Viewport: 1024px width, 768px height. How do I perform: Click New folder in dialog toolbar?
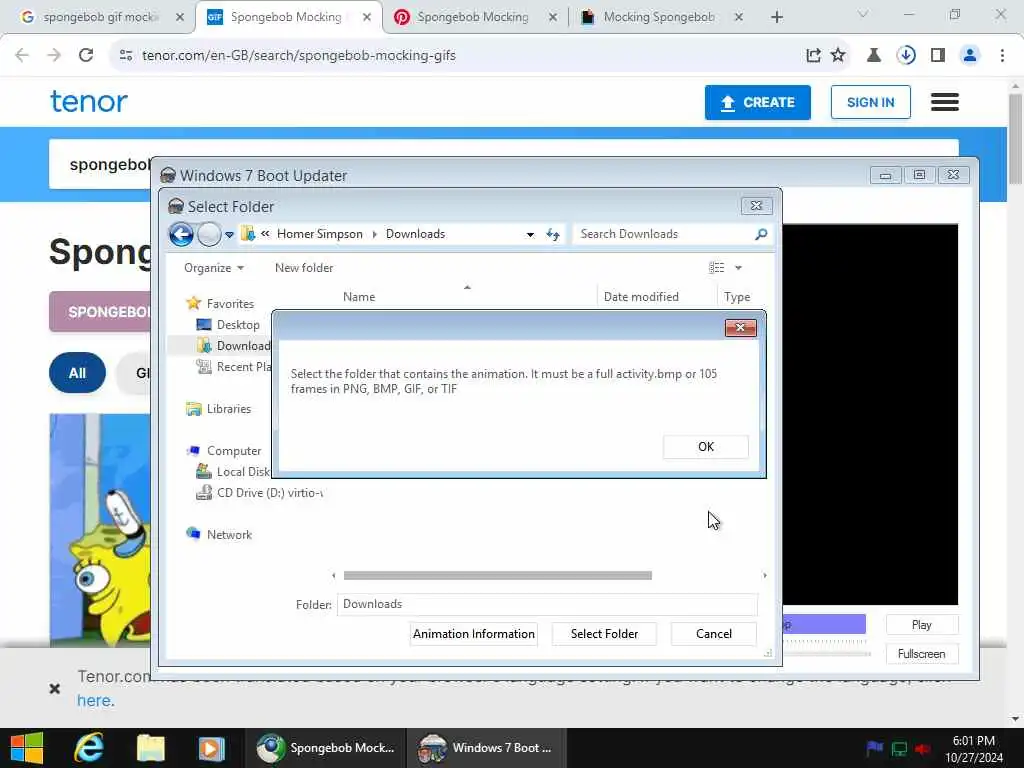coord(304,268)
